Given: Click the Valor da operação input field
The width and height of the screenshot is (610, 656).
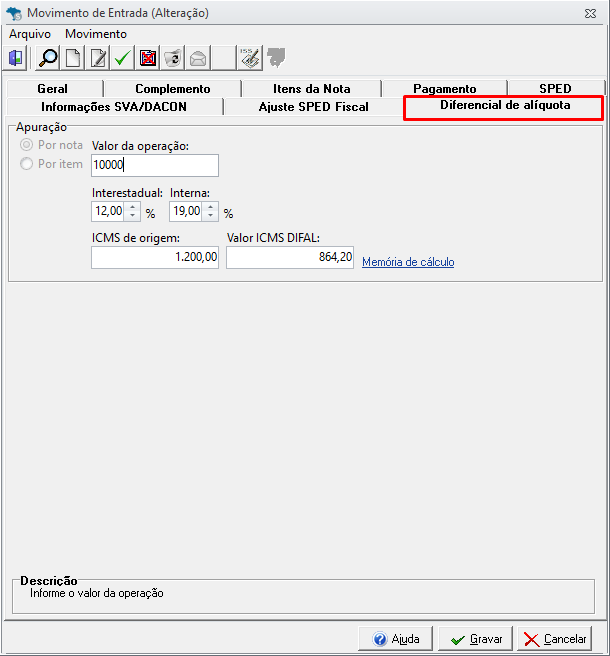Looking at the screenshot, I should [155, 165].
